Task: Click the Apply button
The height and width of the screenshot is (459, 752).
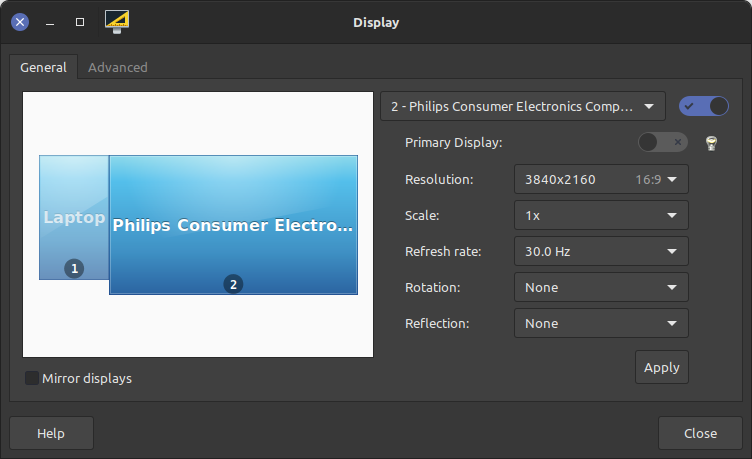Action: (x=662, y=367)
